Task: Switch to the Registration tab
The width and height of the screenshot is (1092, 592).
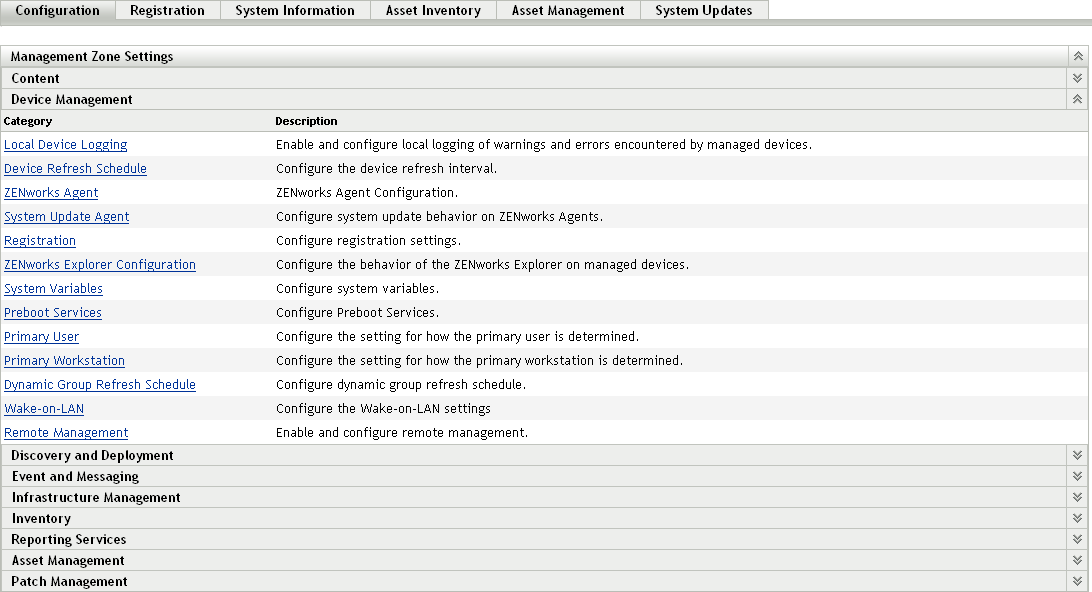Action: 167,11
